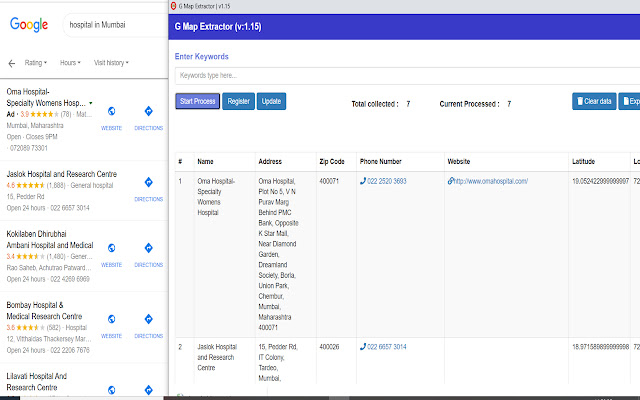Click the Latitude column header
Screen dimensions: 640x400
click(x=583, y=162)
